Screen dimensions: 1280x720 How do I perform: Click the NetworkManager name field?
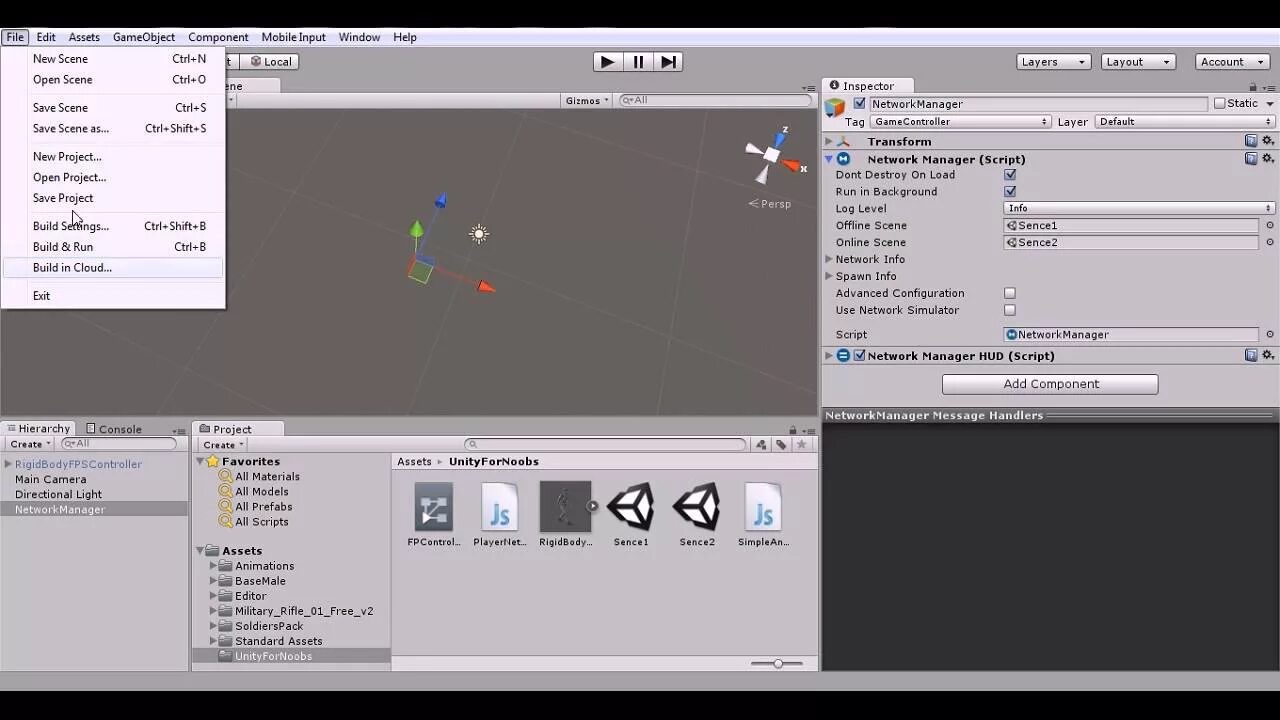click(x=1038, y=104)
